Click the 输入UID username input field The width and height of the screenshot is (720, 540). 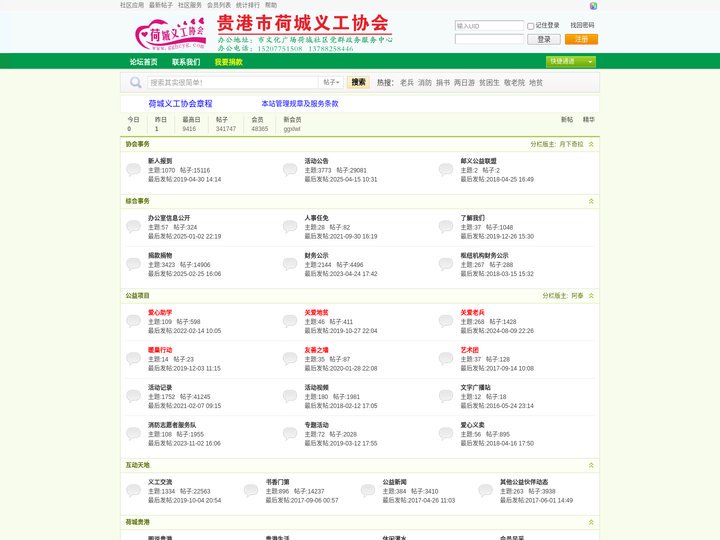click(x=489, y=26)
